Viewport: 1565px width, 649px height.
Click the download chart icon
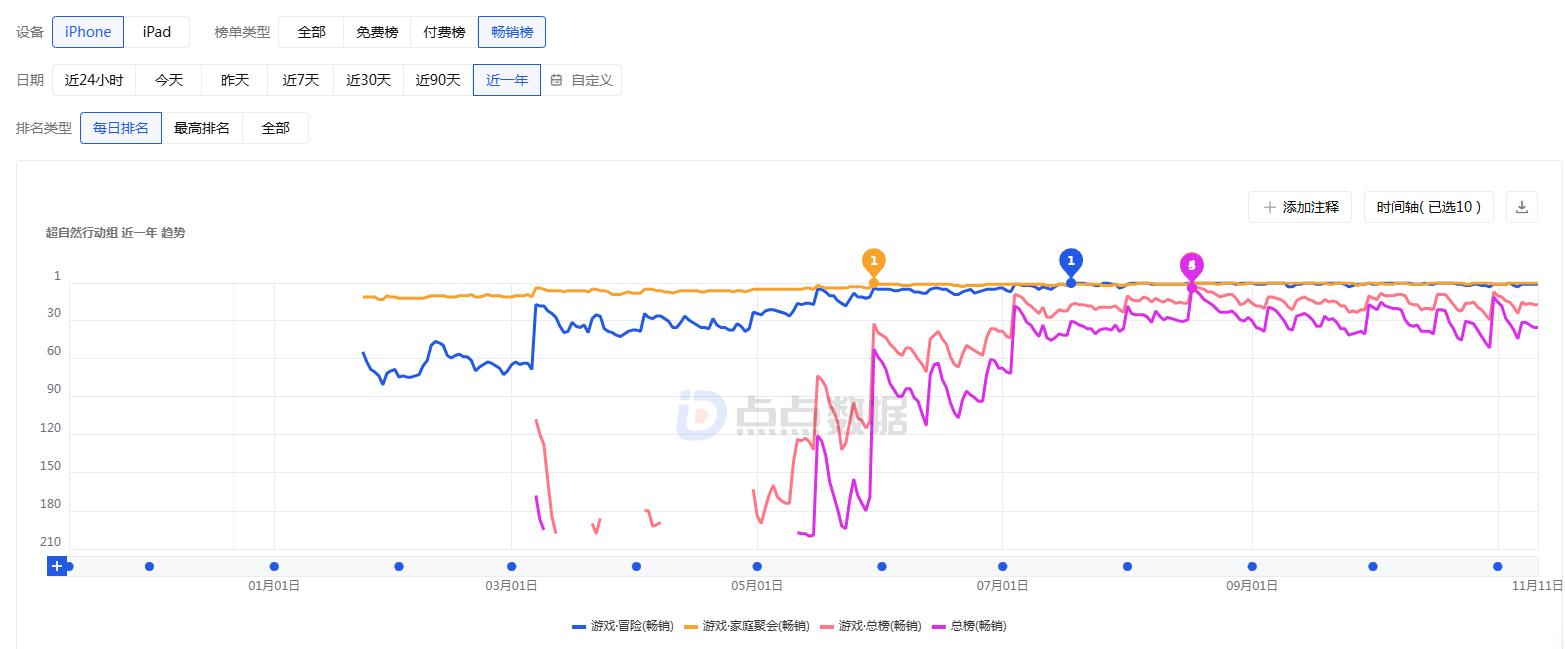click(1521, 207)
